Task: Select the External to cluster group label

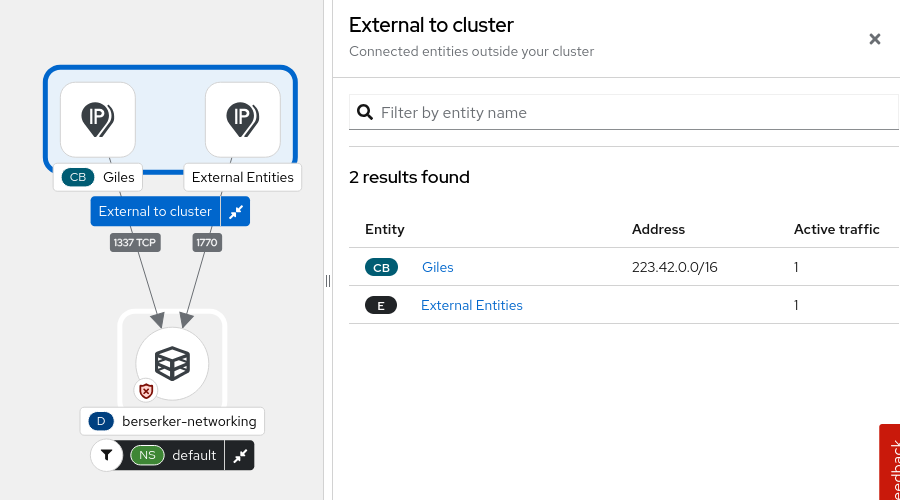Action: (155, 211)
